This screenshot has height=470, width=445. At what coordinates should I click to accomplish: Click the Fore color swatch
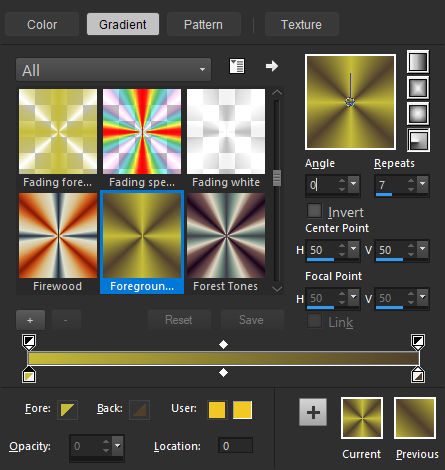point(67,410)
